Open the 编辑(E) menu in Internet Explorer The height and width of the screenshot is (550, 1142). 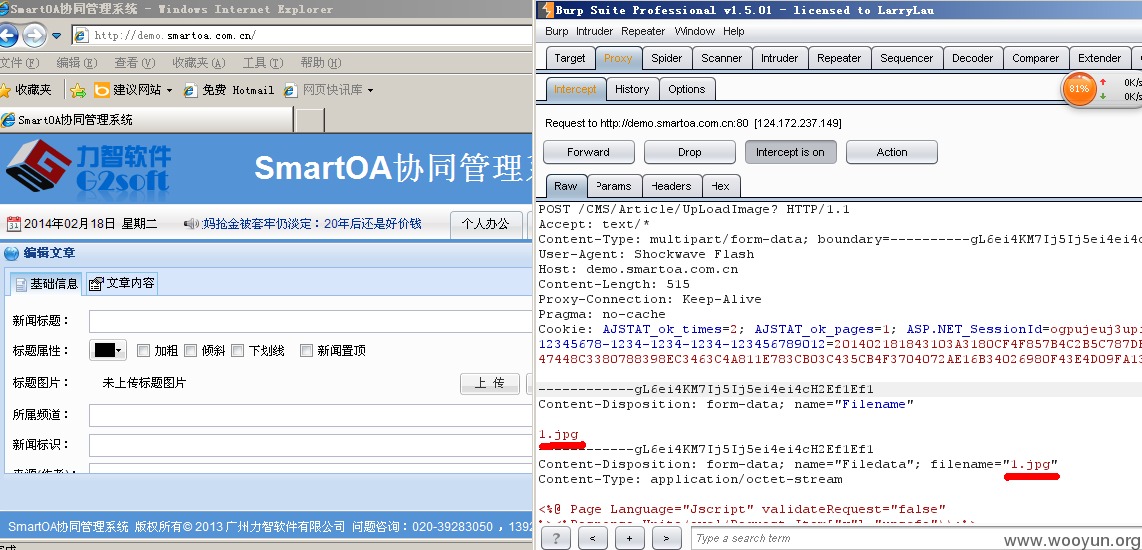coord(76,63)
